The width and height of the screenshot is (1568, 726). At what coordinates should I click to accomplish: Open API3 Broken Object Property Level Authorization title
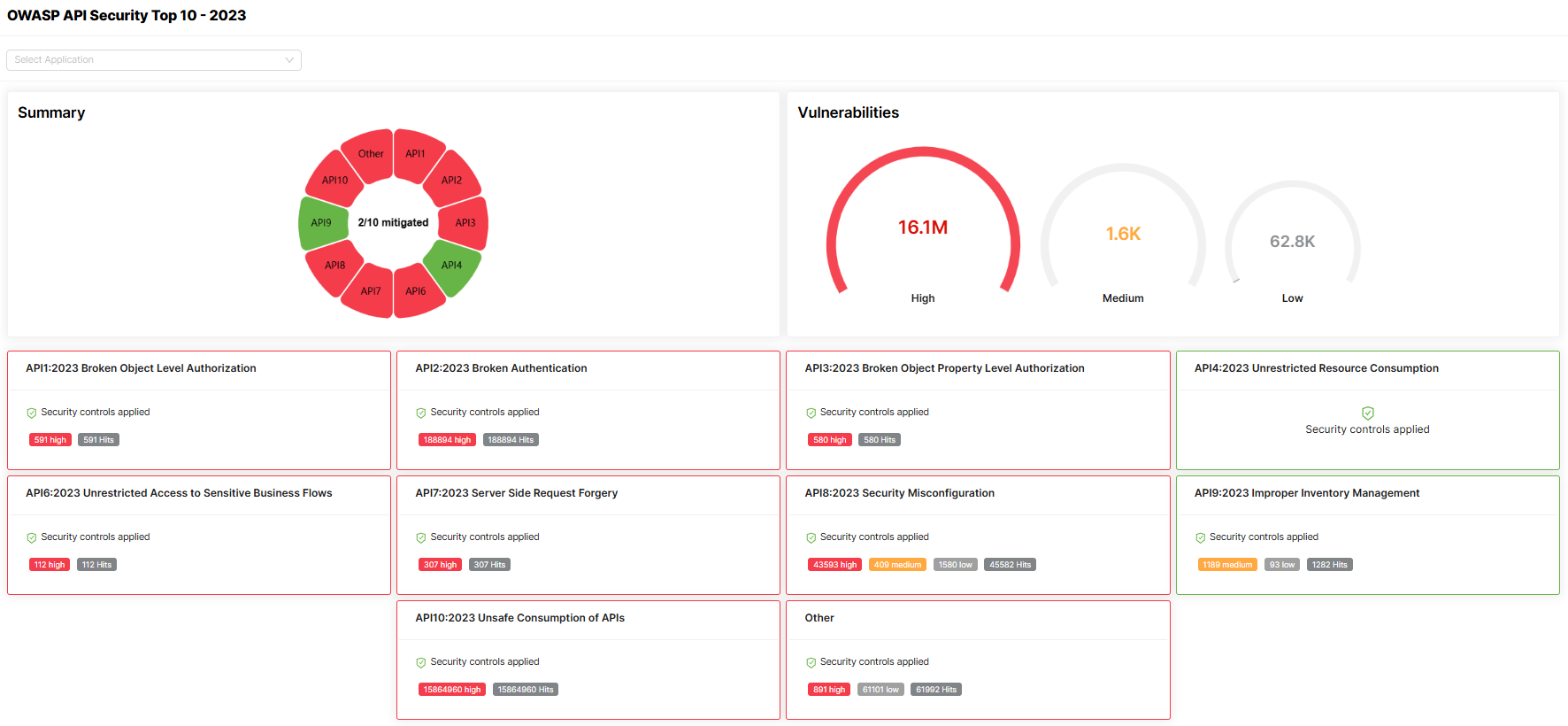(944, 368)
